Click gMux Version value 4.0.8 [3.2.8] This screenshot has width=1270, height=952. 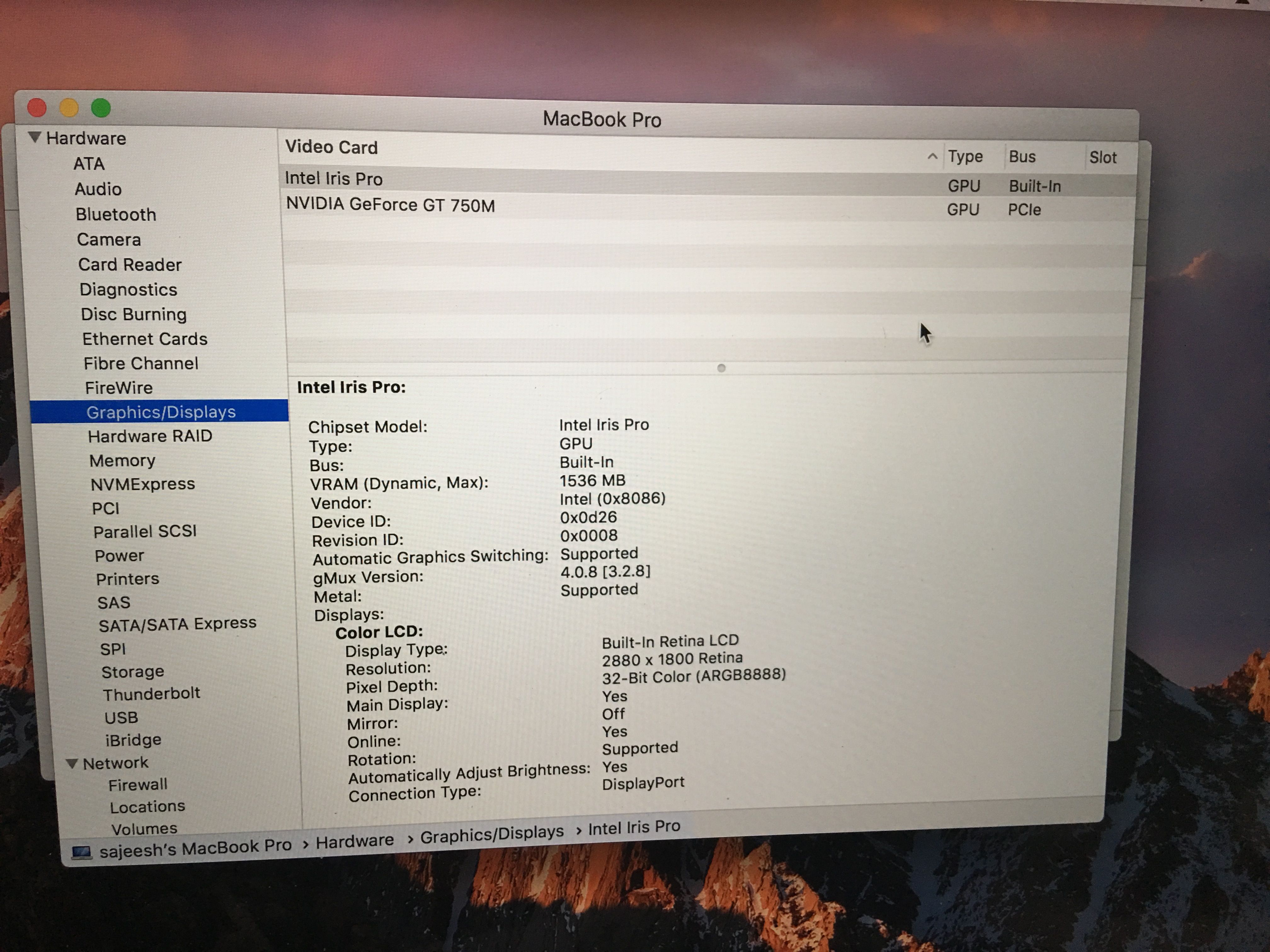606,571
